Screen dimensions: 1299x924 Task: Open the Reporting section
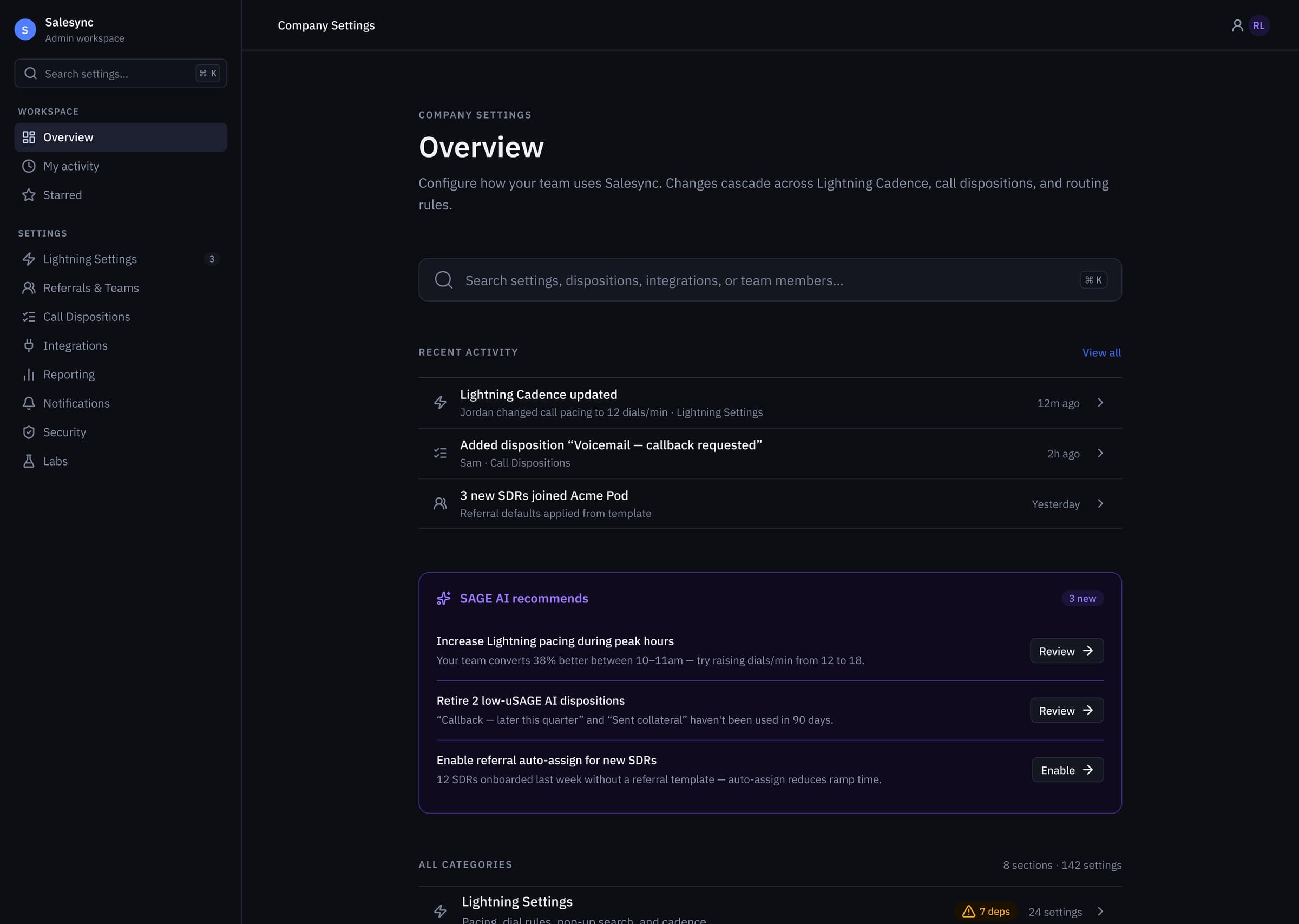pos(121,375)
